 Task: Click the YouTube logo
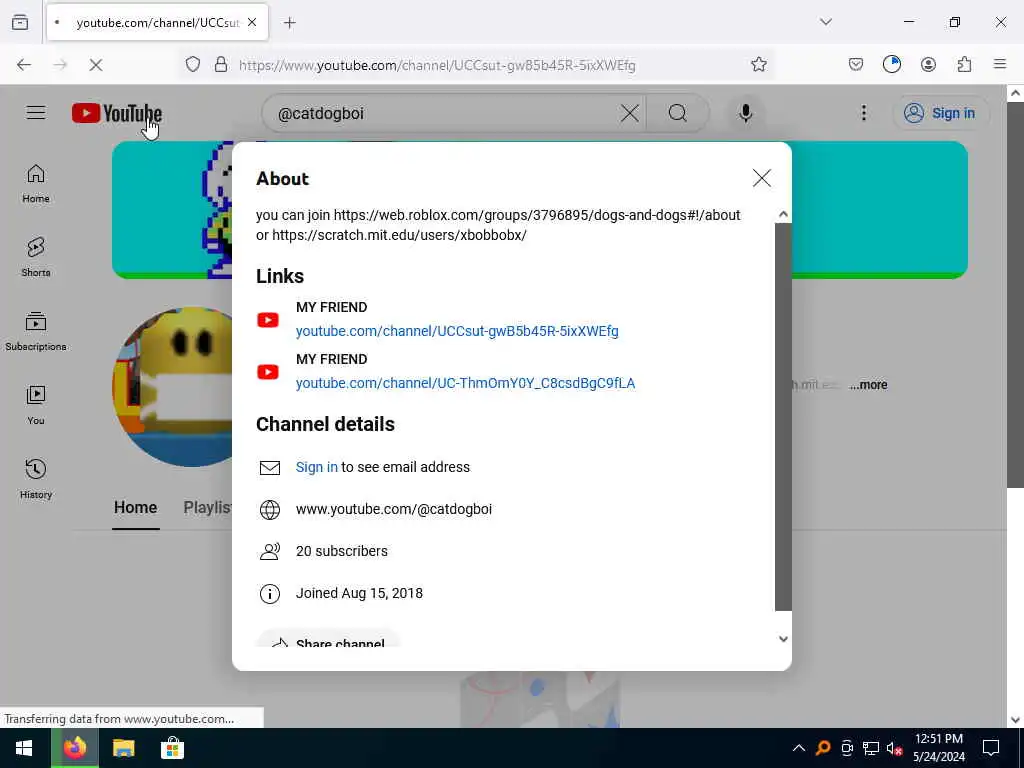tap(117, 113)
